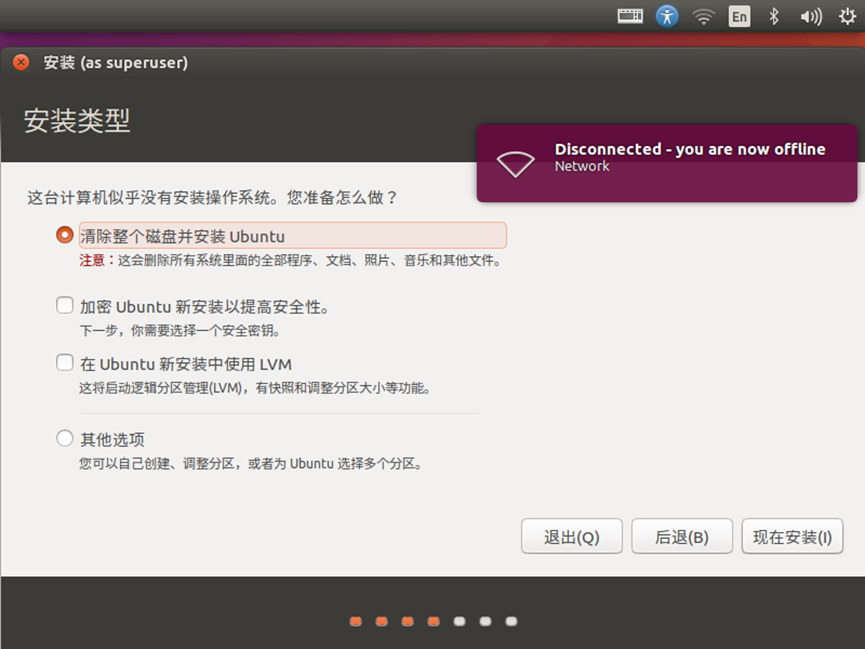This screenshot has width=865, height=649.
Task: Click the 安装 (as superuser) window title
Action: click(116, 62)
